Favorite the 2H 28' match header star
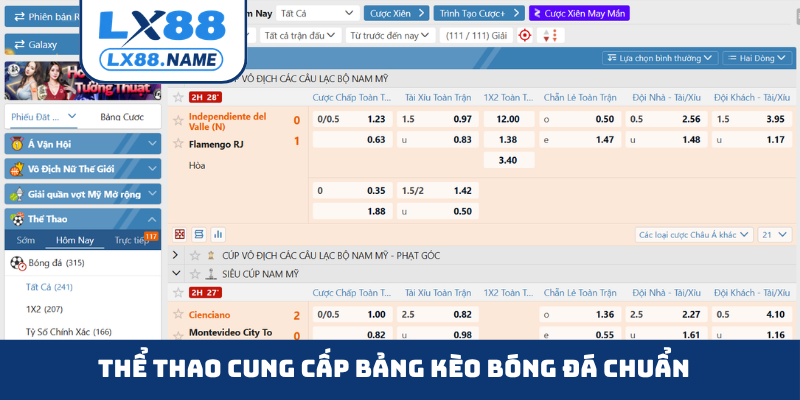This screenshot has width=800, height=400. [x=178, y=97]
